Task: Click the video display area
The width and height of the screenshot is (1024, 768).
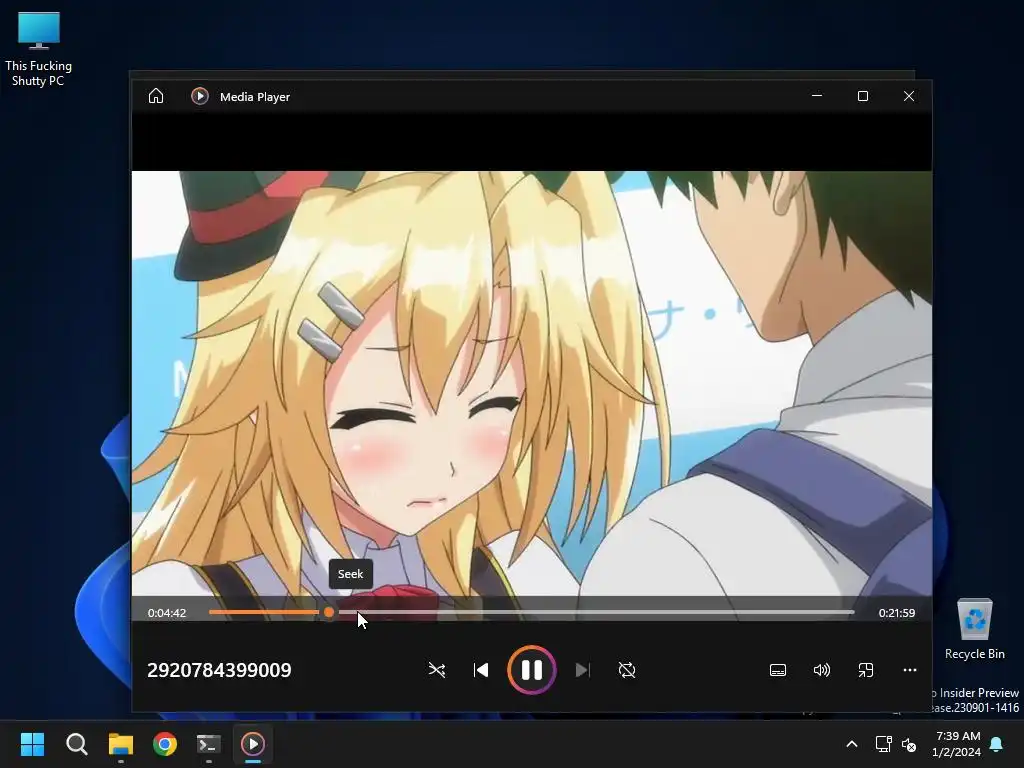Action: click(532, 383)
